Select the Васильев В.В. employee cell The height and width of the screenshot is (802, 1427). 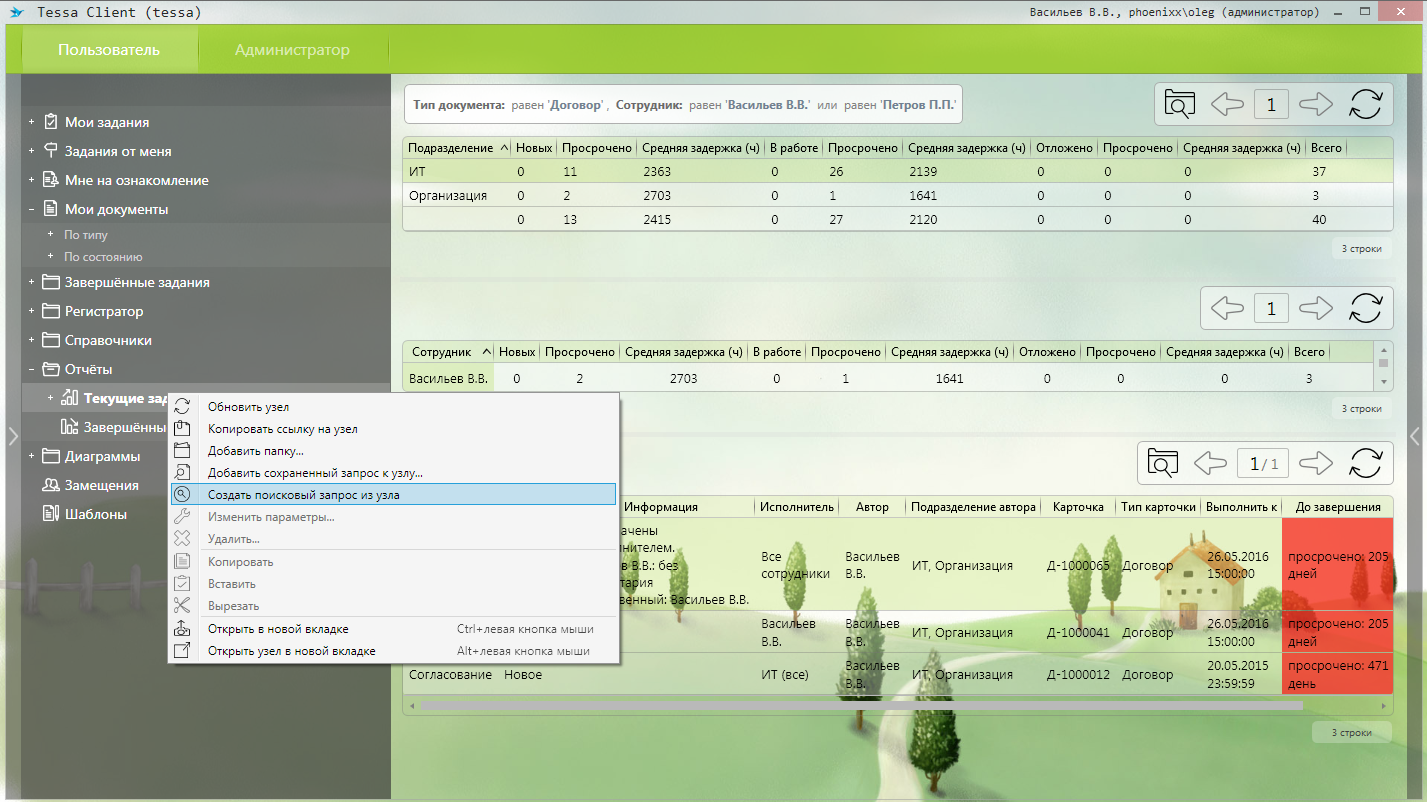[449, 379]
